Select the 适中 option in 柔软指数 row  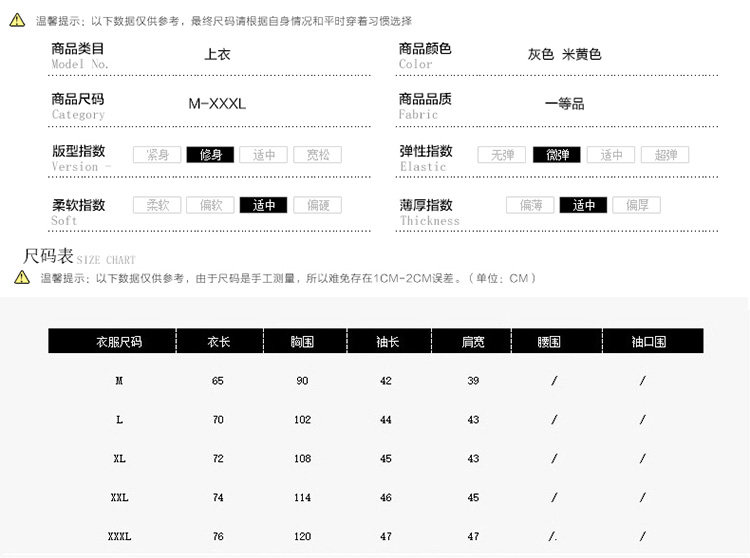tap(264, 205)
